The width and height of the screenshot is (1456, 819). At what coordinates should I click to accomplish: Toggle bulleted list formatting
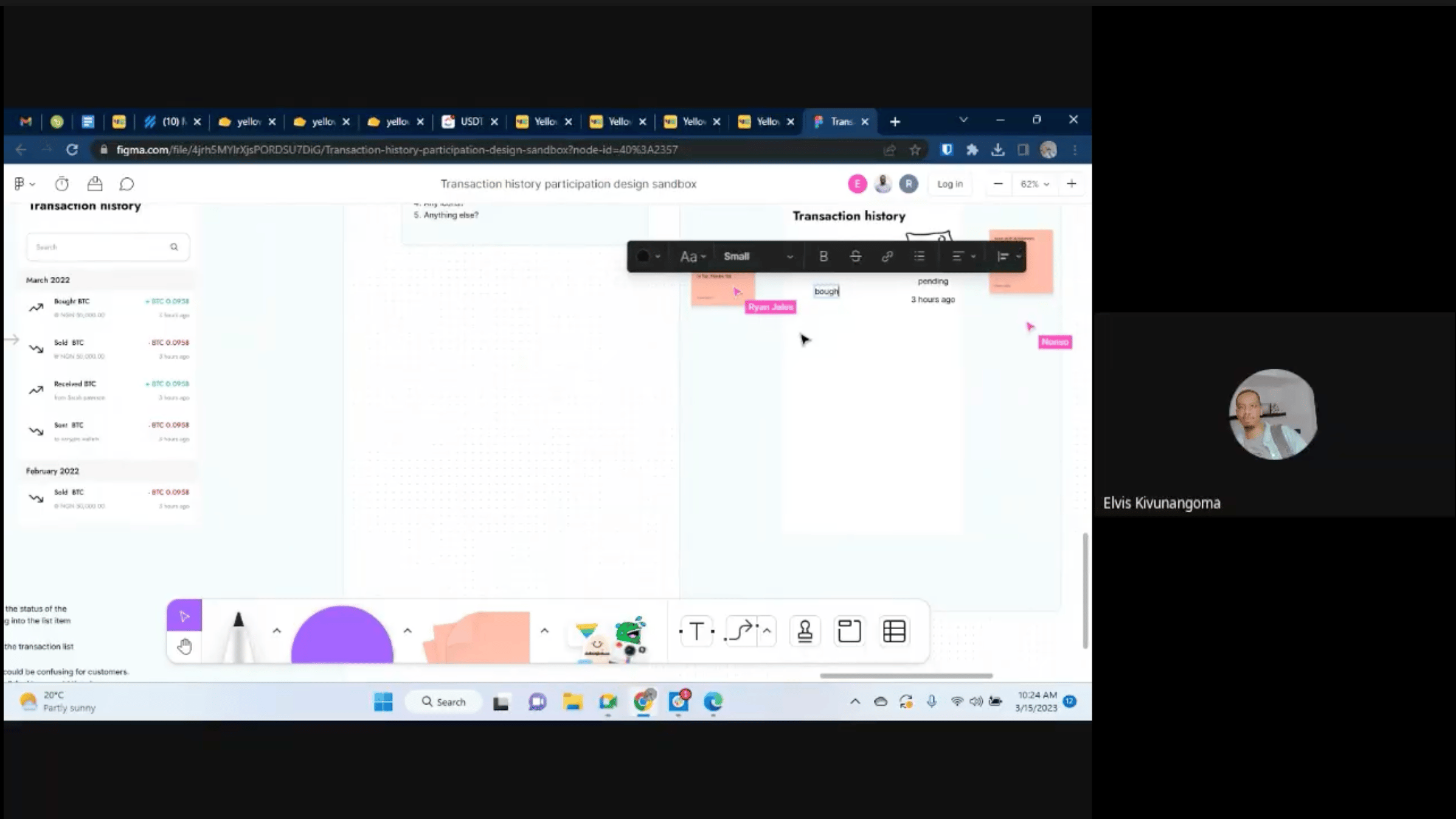pos(919,256)
